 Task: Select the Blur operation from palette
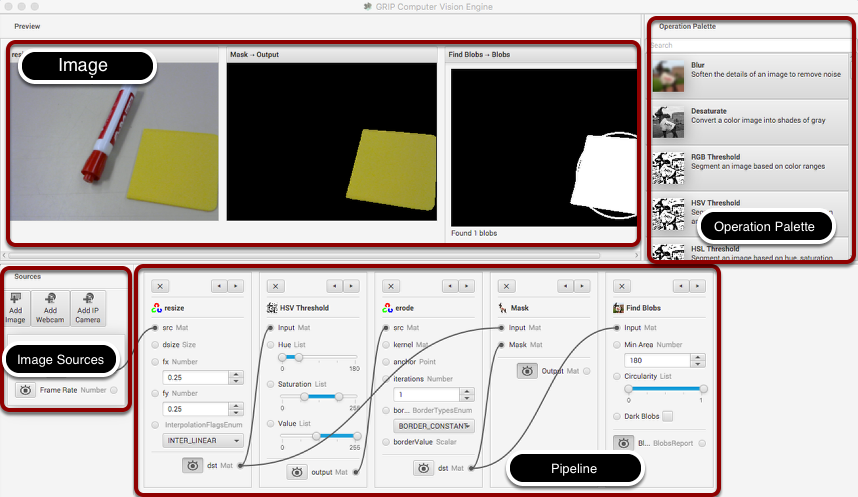tap(750, 76)
